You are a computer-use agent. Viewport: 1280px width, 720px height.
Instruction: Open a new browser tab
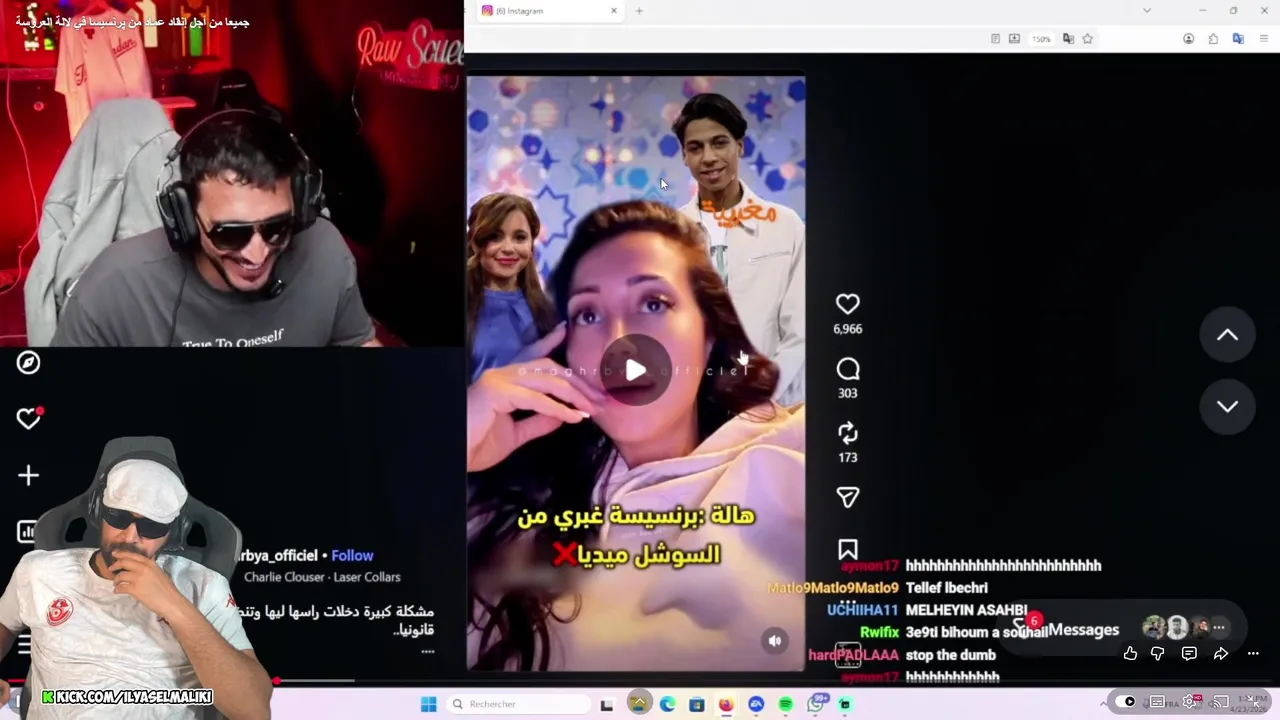coord(639,11)
